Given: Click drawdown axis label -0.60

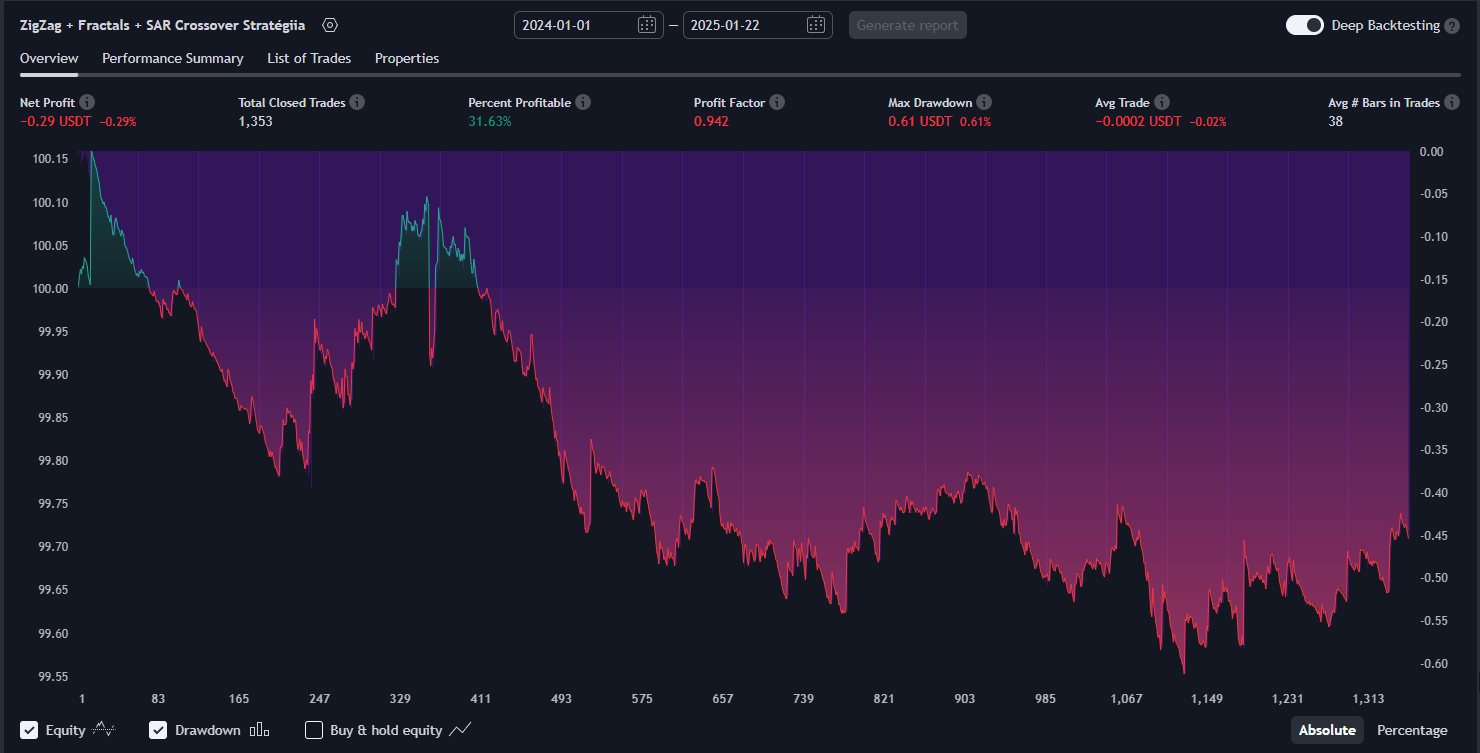Looking at the screenshot, I should 1432,663.
